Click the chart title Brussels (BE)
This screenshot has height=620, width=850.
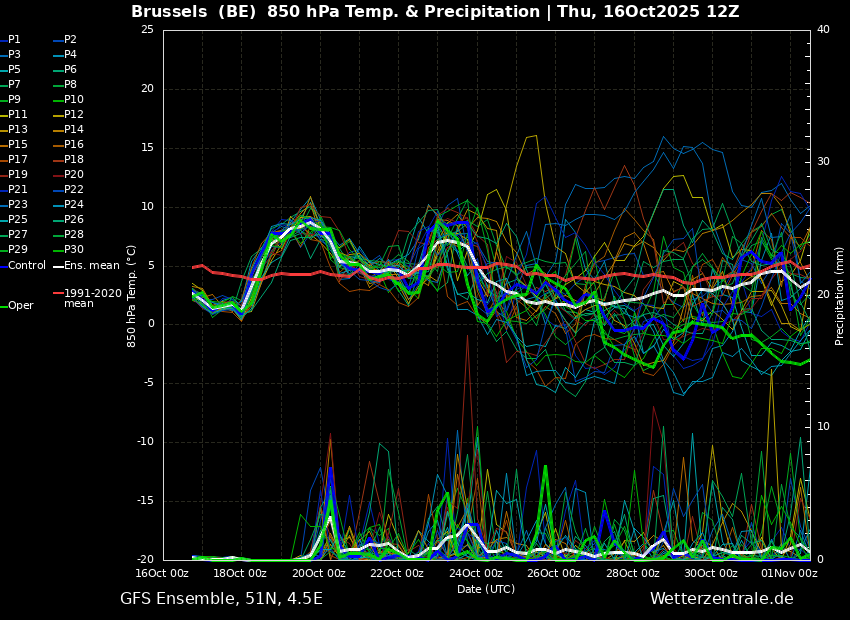(193, 11)
